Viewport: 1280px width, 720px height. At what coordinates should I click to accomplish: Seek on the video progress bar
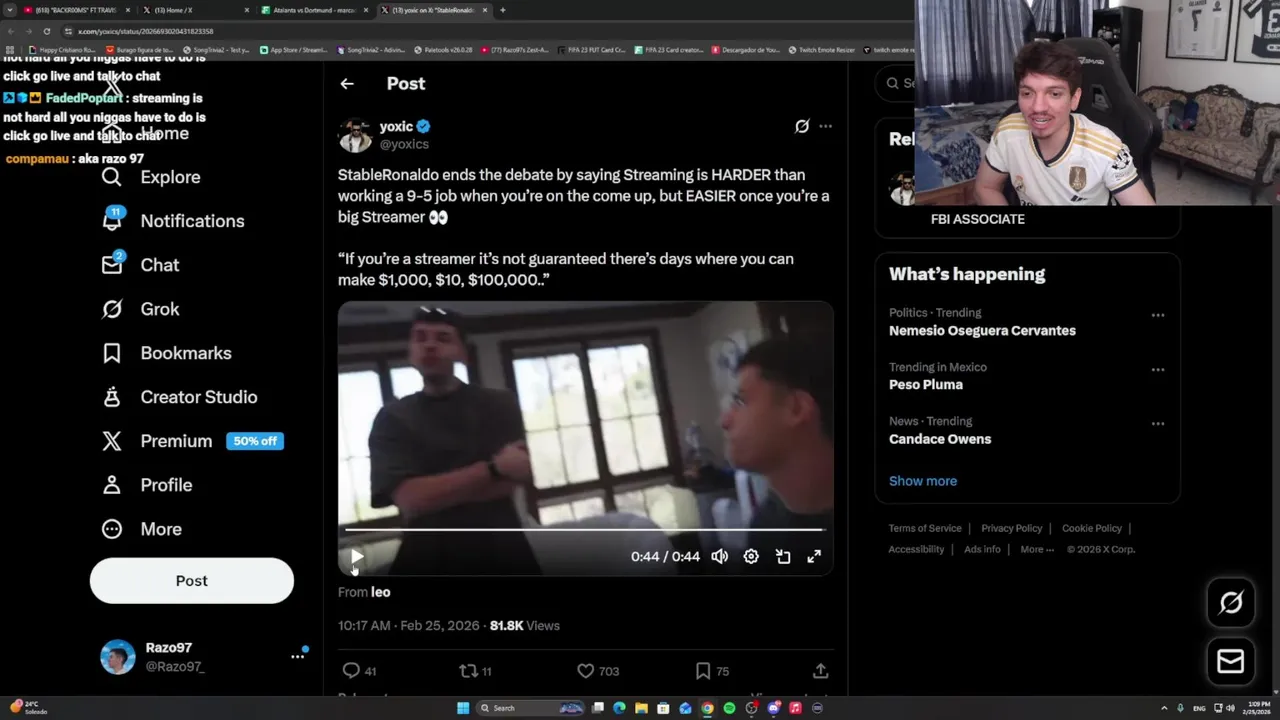585,530
